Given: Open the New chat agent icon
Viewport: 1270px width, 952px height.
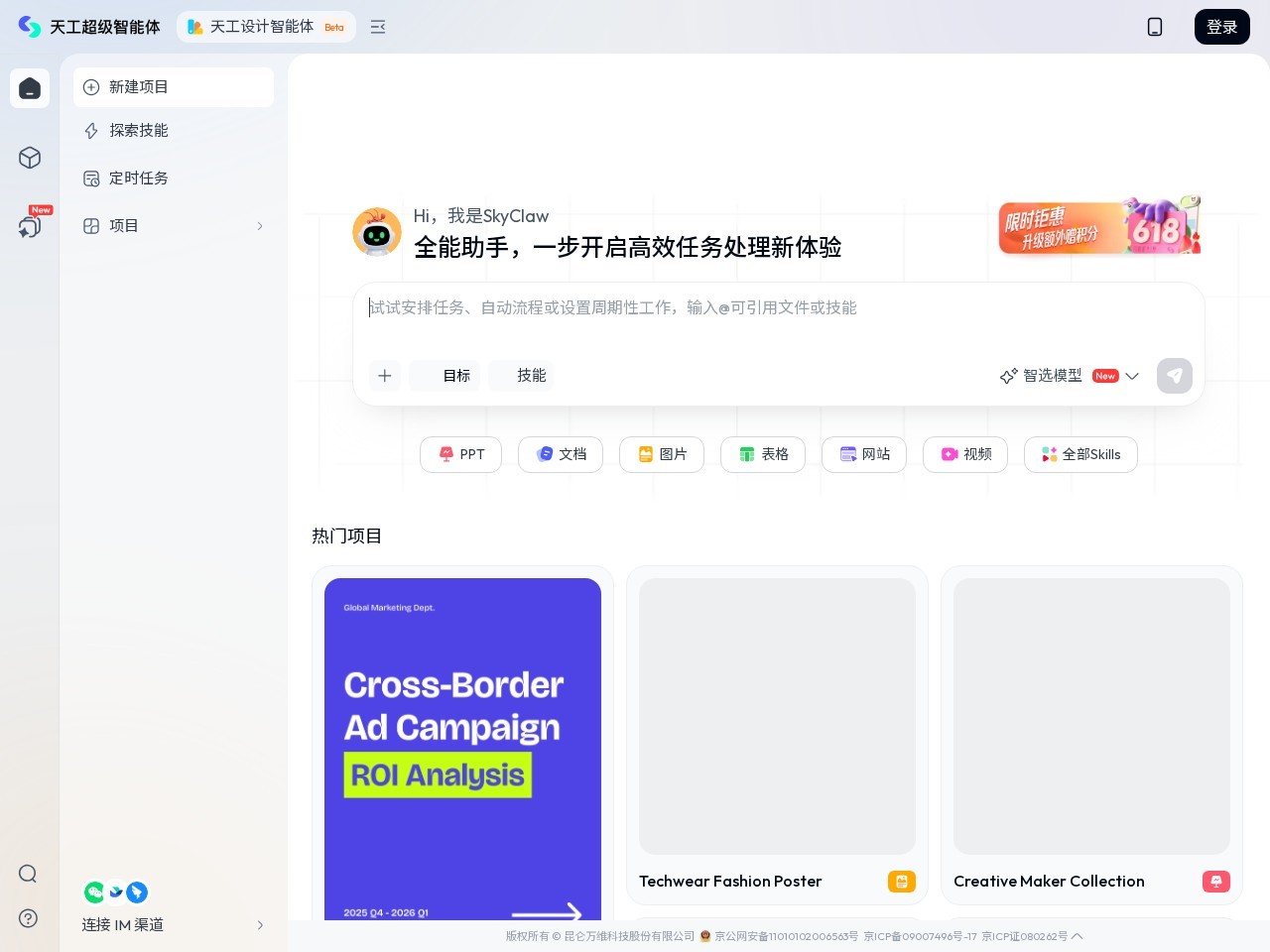Looking at the screenshot, I should [x=30, y=225].
